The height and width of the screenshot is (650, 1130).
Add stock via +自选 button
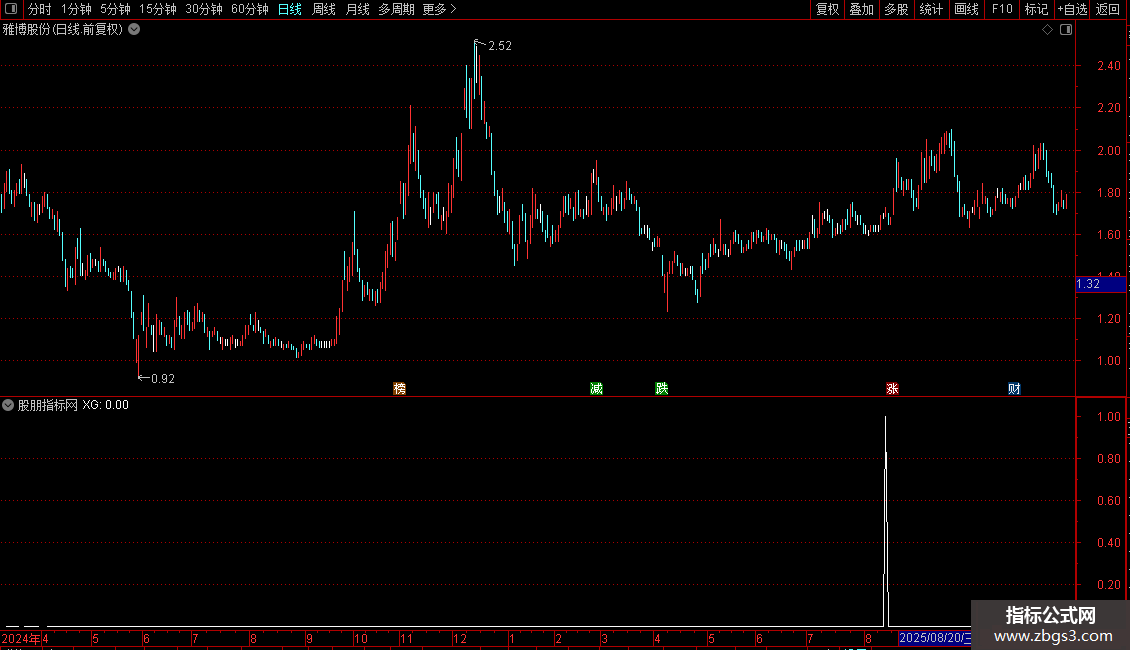(1072, 9)
